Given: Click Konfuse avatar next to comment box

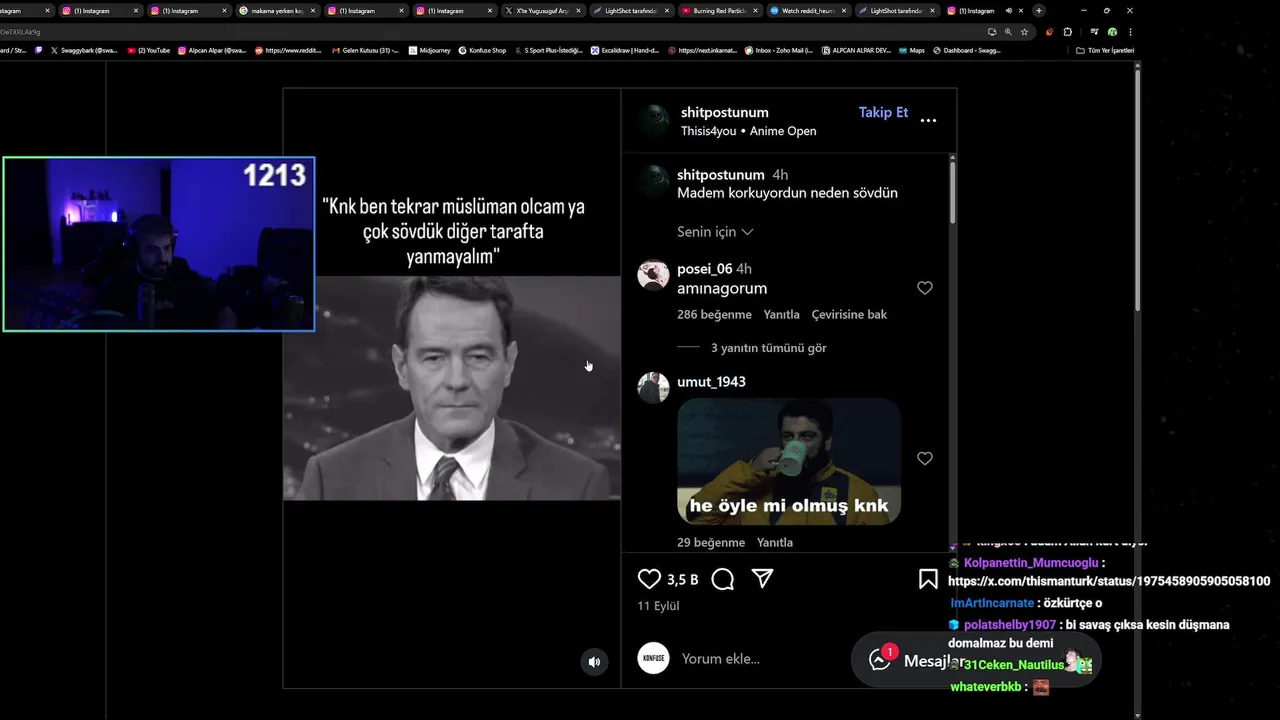Looking at the screenshot, I should tap(653, 658).
